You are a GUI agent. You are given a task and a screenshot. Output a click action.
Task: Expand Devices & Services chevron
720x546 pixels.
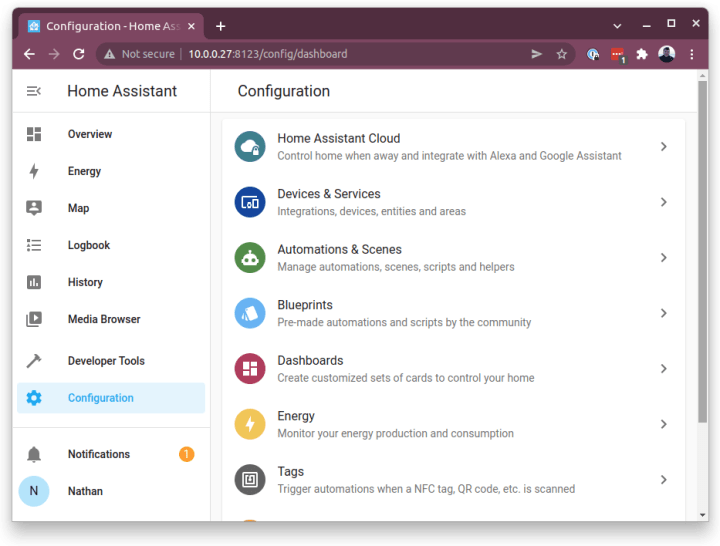click(664, 202)
